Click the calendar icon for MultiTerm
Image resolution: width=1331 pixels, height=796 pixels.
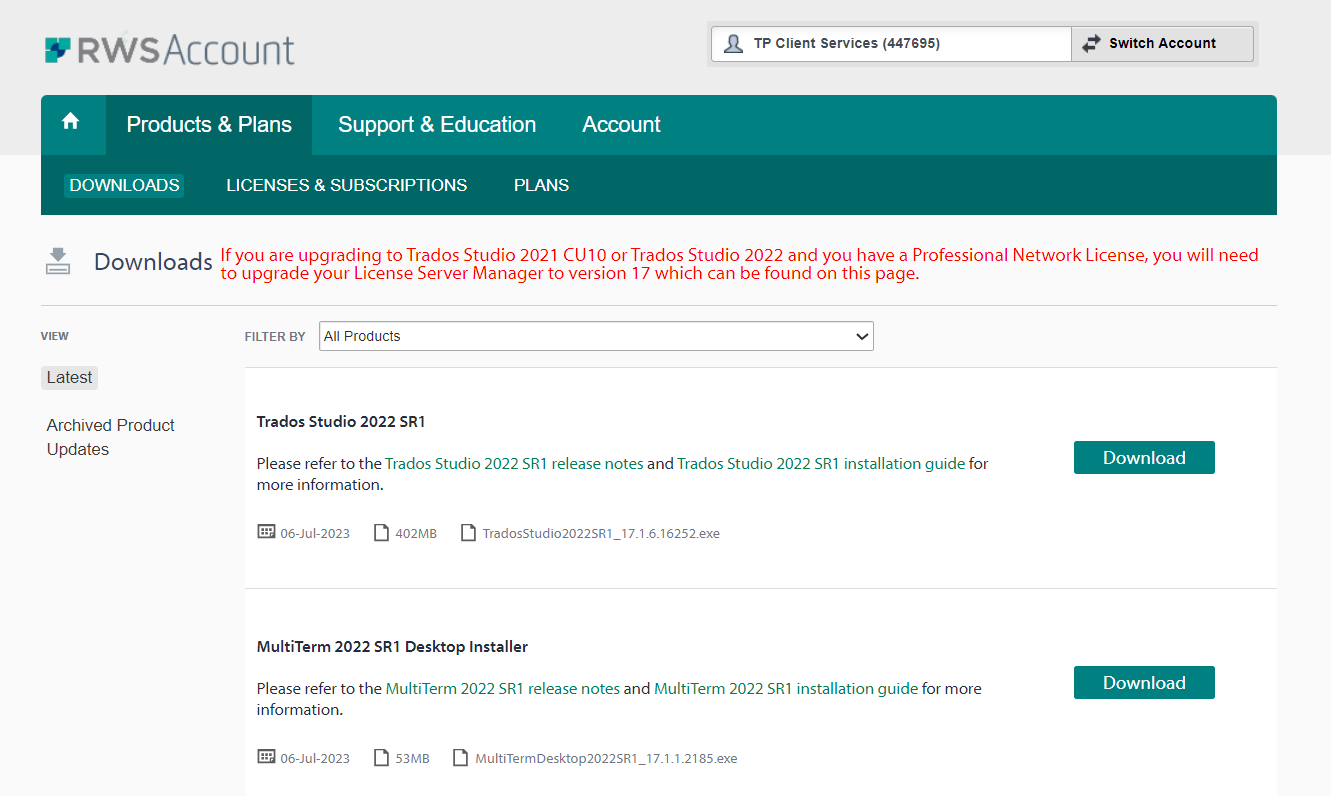[266, 757]
